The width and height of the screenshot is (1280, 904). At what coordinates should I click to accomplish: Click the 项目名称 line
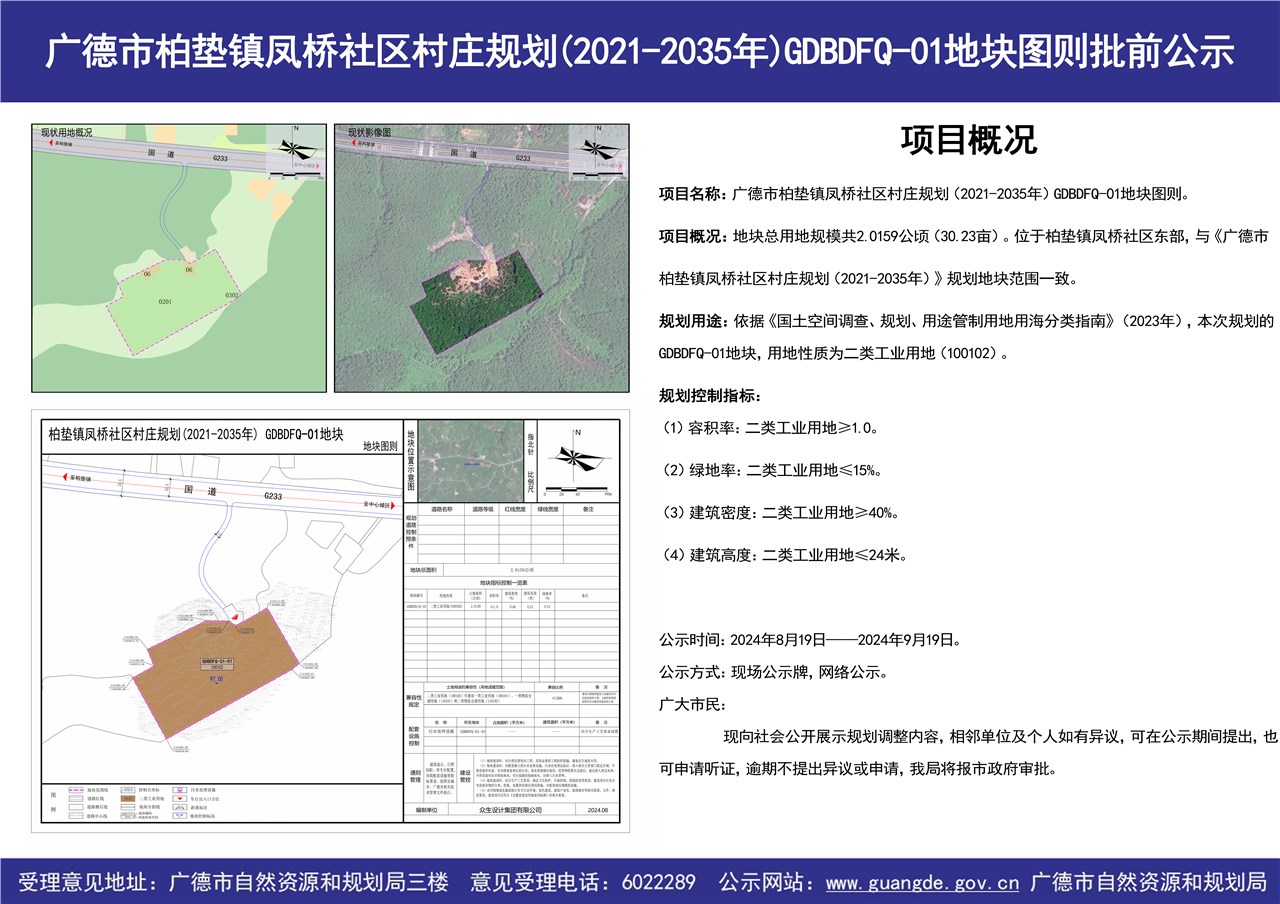pyautogui.click(x=924, y=193)
